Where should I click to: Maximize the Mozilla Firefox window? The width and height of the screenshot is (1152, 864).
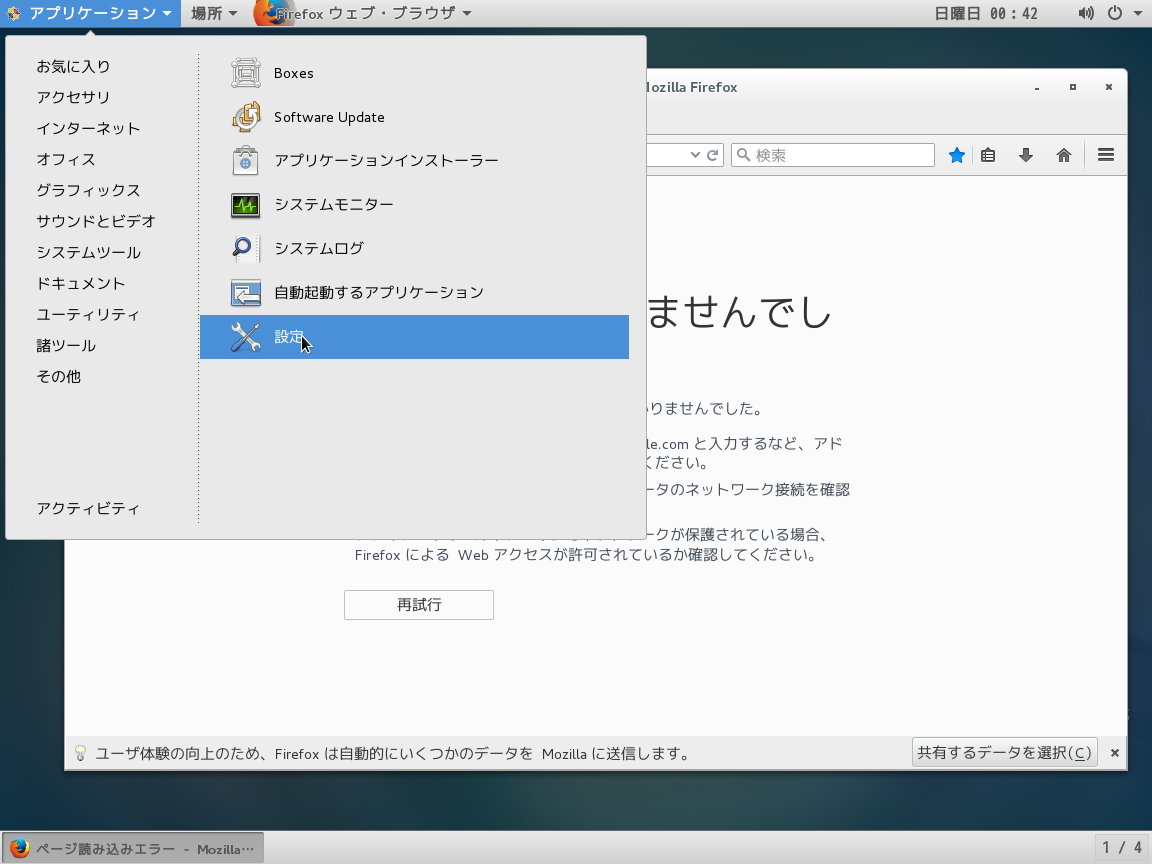coord(1073,87)
